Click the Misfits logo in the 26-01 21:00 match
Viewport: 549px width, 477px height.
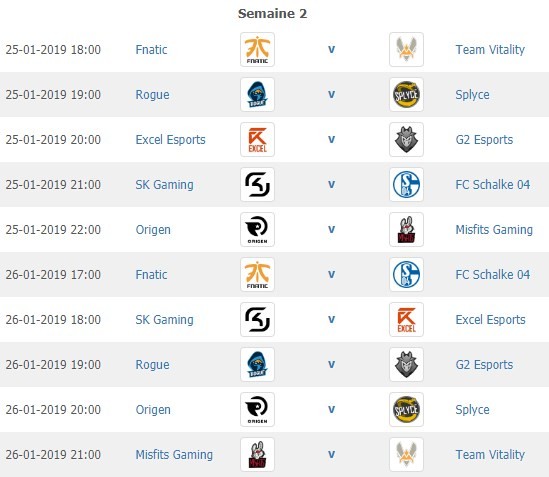[x=257, y=455]
